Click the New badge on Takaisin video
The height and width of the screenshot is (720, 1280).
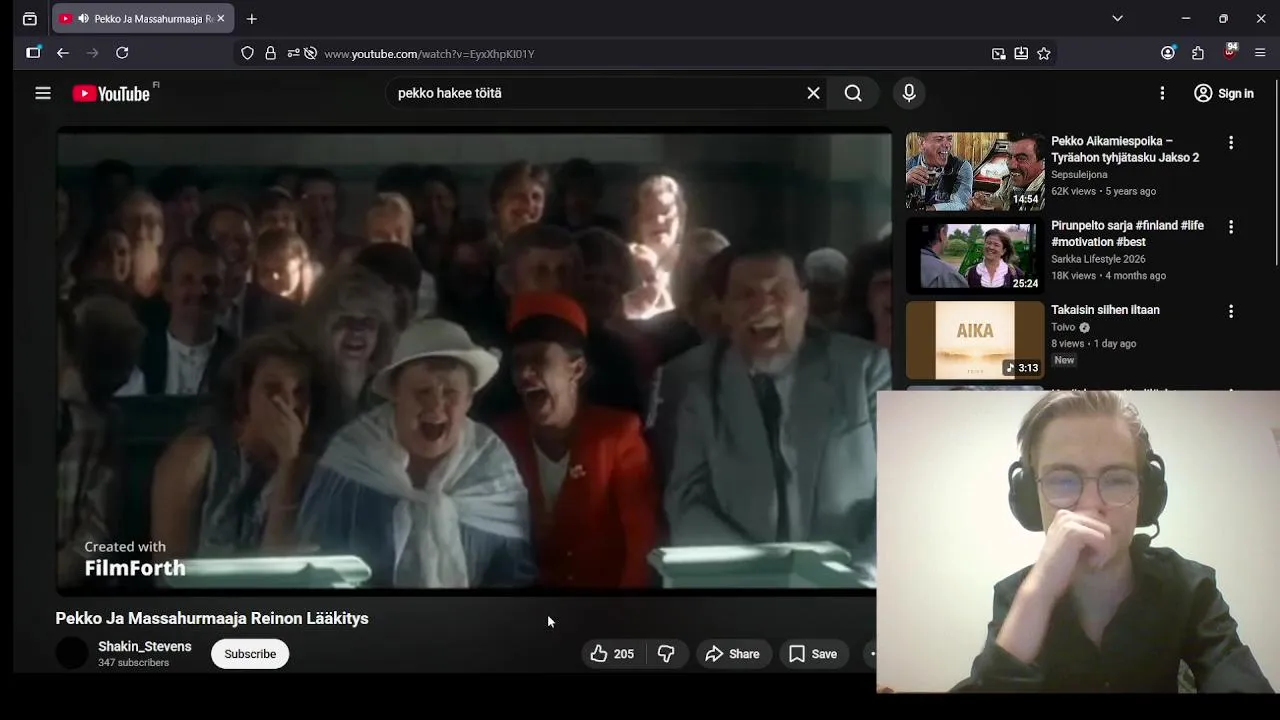coord(1064,360)
